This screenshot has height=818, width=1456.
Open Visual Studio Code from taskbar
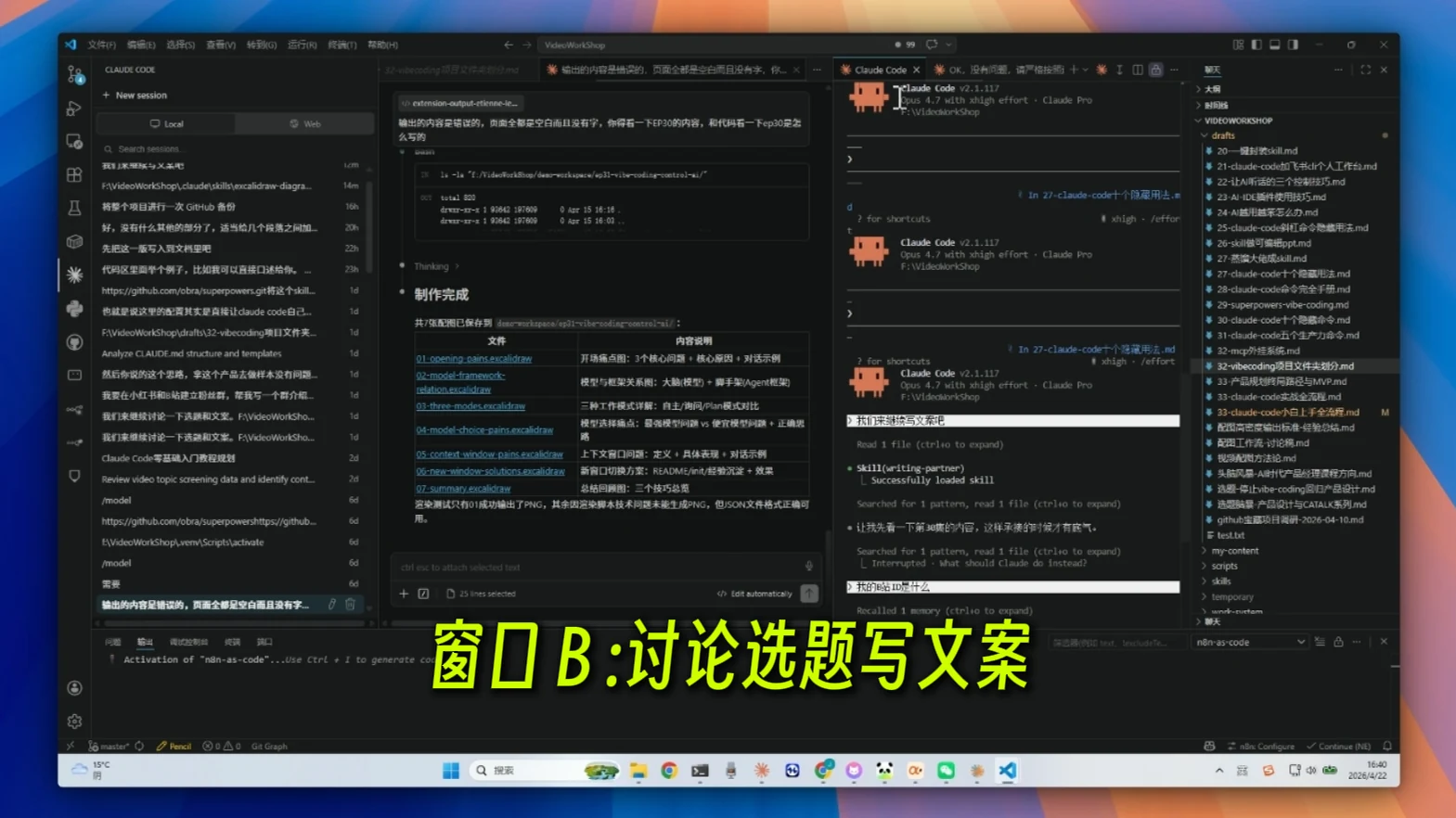click(1007, 771)
